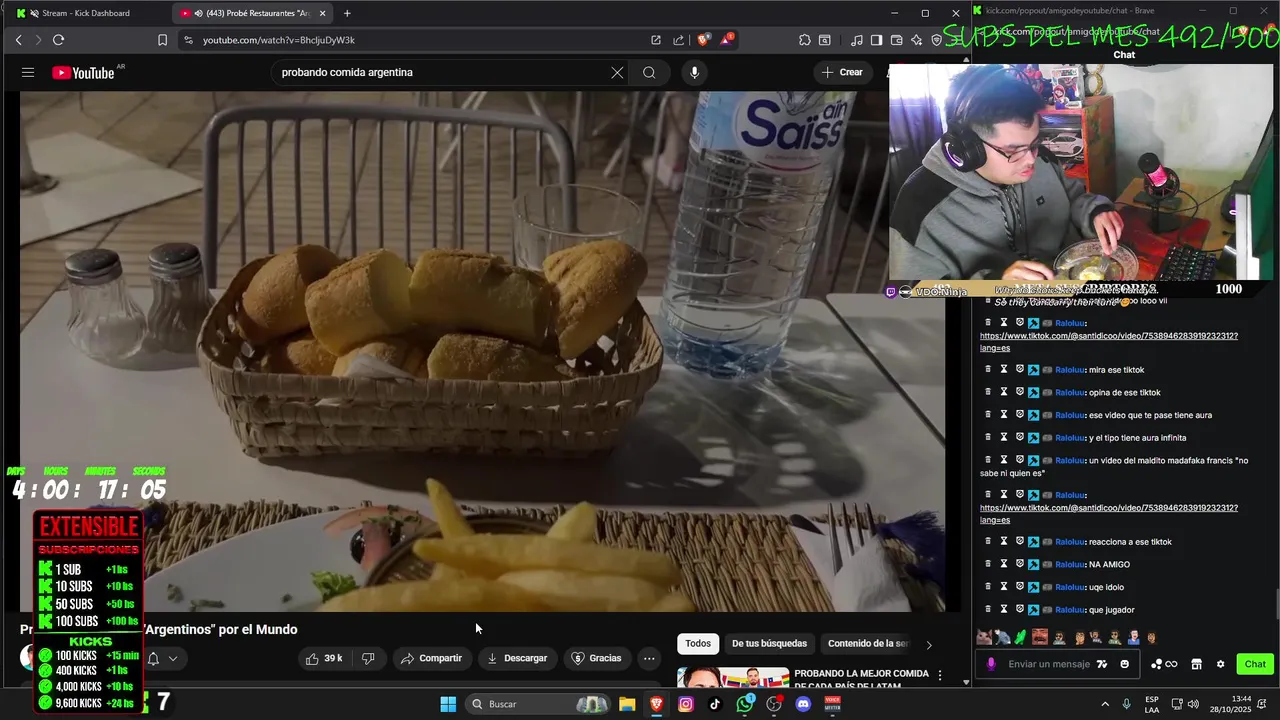This screenshot has height=720, width=1280.
Task: Like the video with 39 k
Action: click(323, 658)
